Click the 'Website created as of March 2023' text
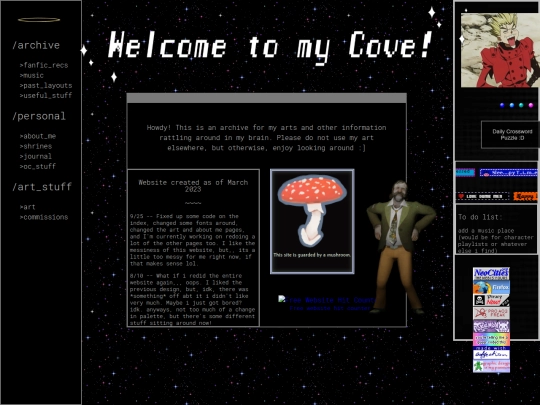The height and width of the screenshot is (405, 540). pos(193,186)
